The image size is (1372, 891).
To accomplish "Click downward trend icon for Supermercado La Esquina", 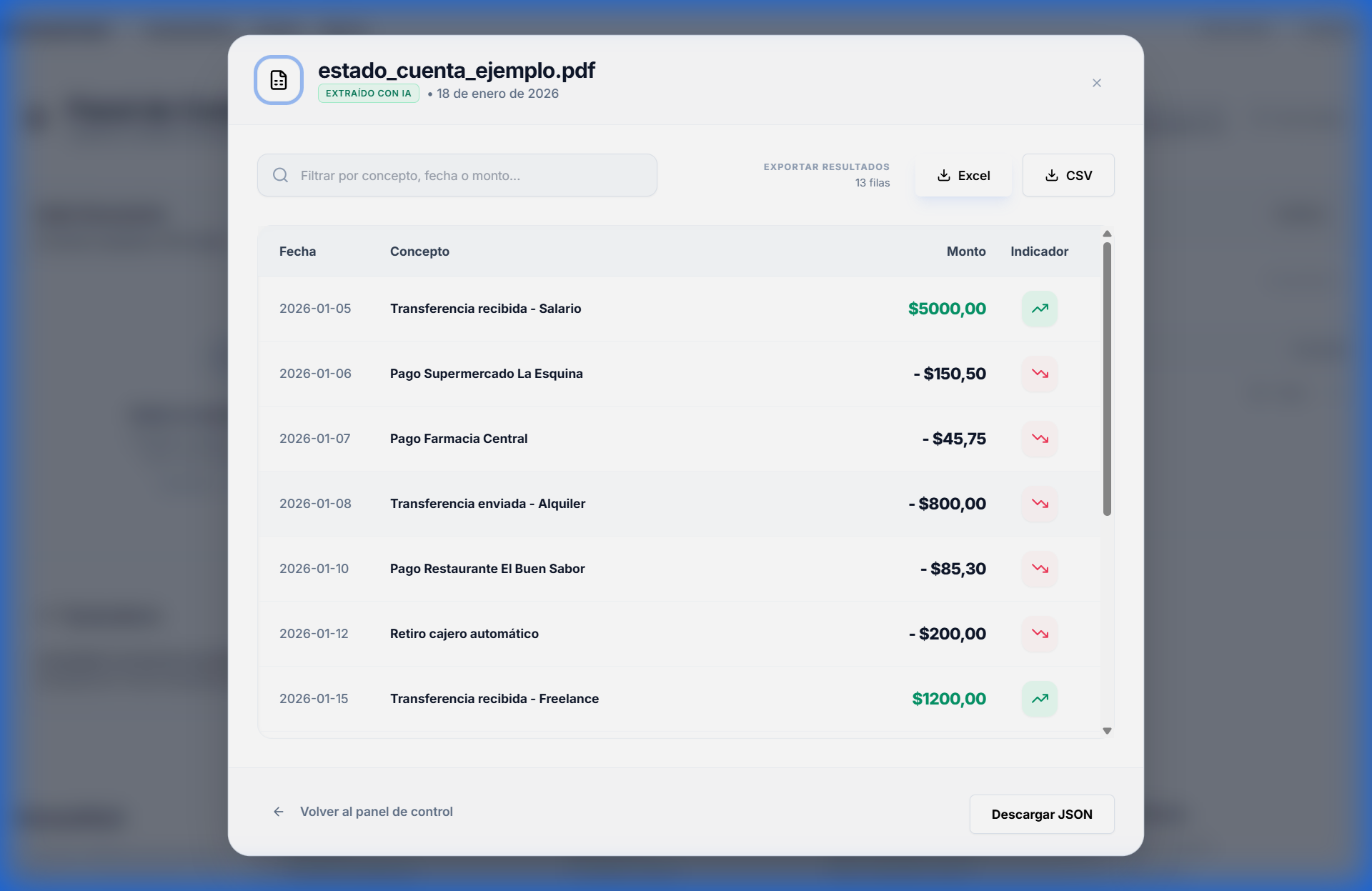I will coord(1040,374).
